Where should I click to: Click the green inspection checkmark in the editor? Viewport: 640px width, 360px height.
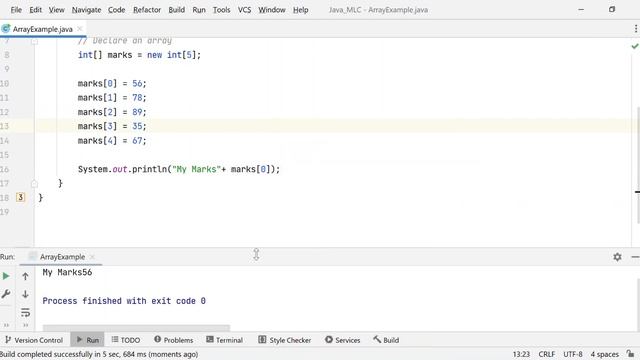(635, 46)
